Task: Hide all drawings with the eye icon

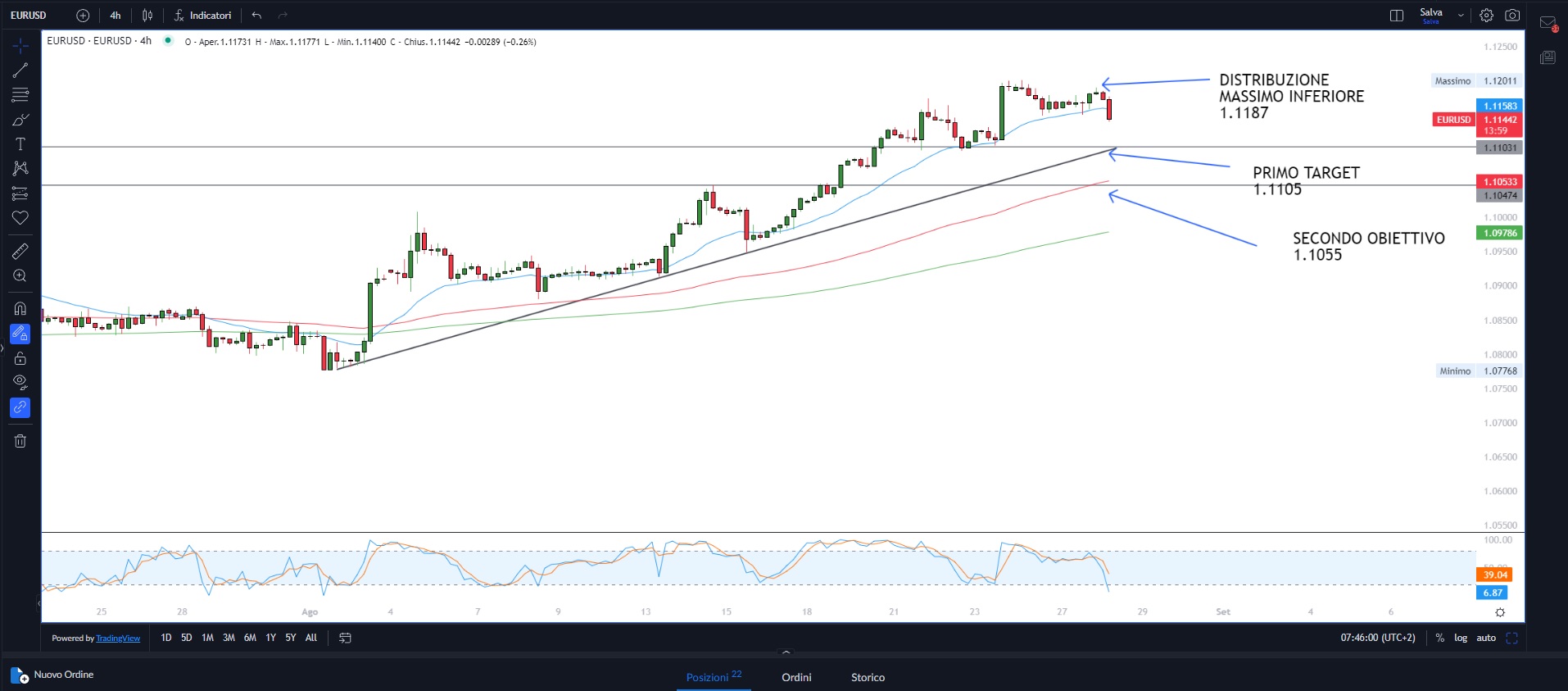Action: tap(20, 382)
